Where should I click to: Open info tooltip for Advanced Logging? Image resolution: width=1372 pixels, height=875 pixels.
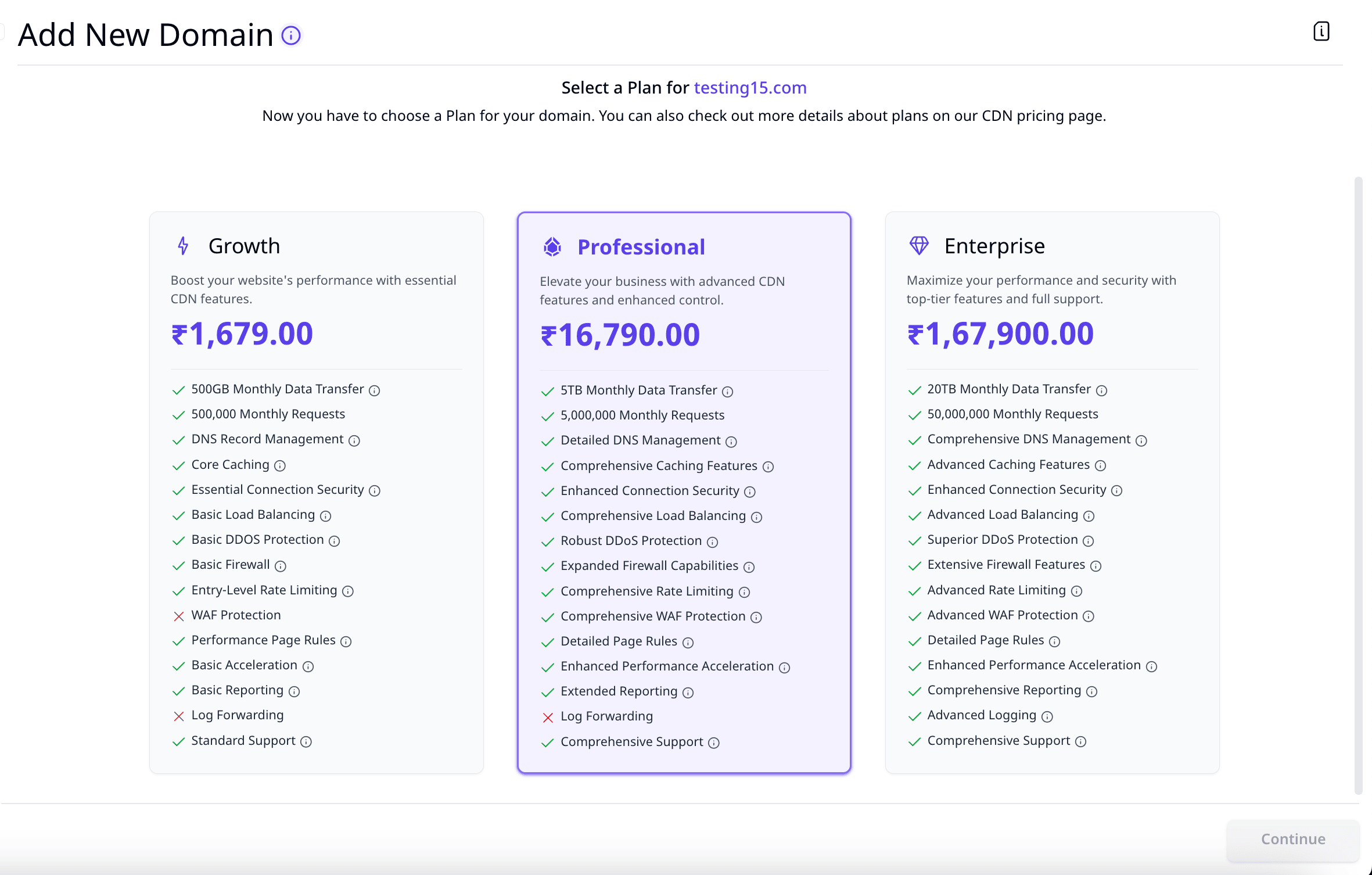pos(1047,716)
